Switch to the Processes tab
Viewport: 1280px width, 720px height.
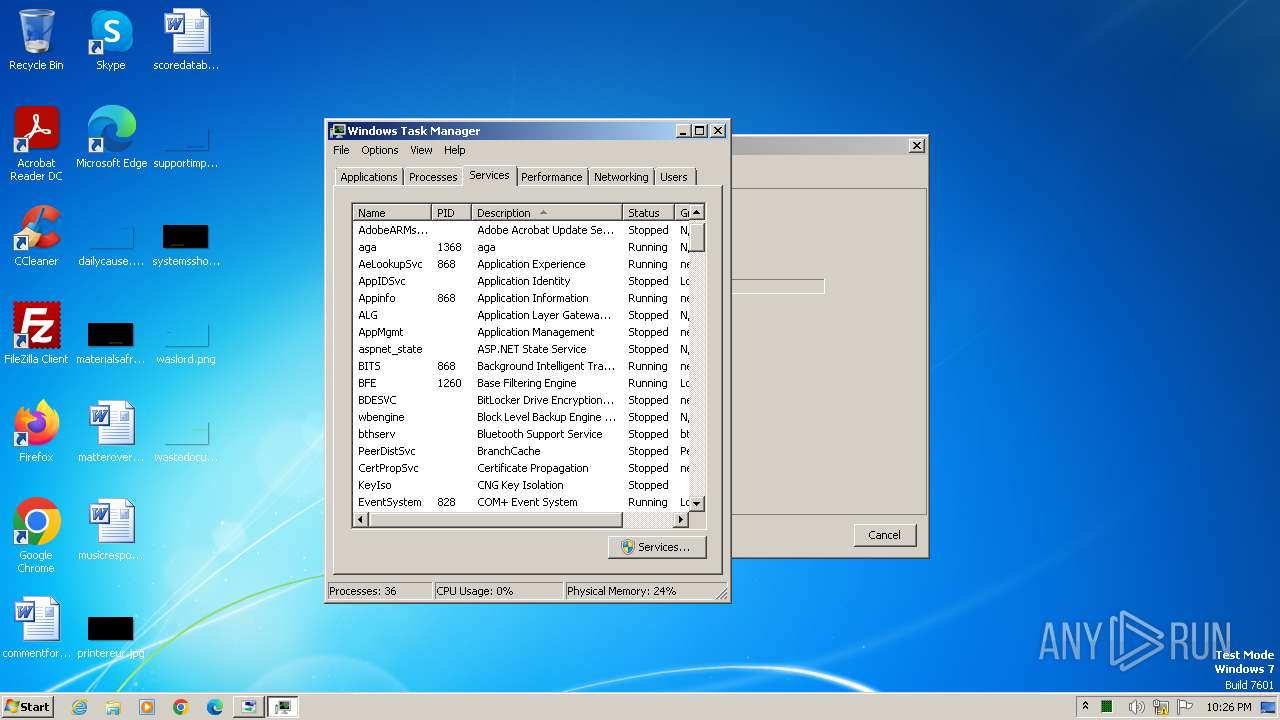pyautogui.click(x=433, y=177)
